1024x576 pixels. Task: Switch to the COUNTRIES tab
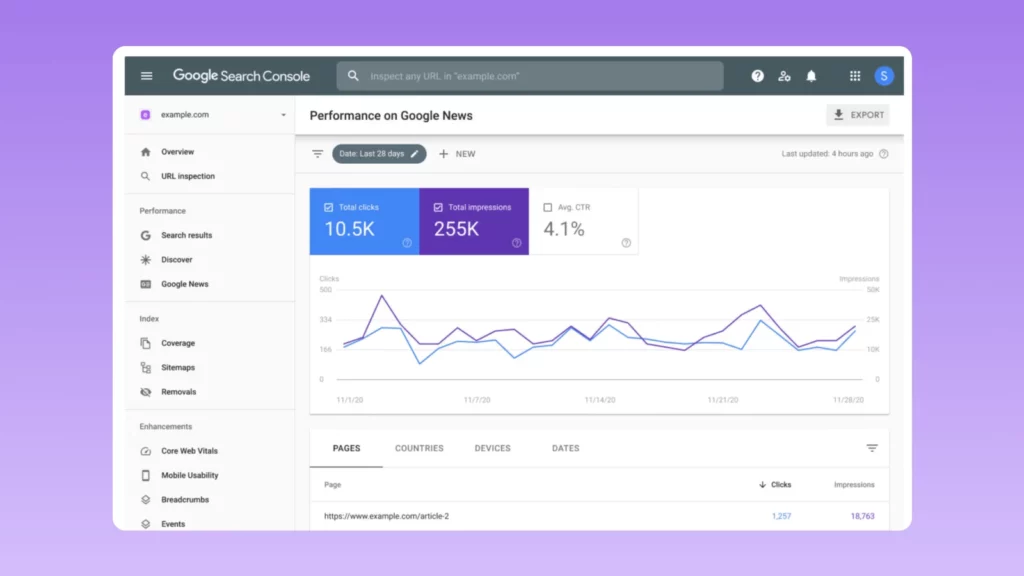(x=419, y=448)
